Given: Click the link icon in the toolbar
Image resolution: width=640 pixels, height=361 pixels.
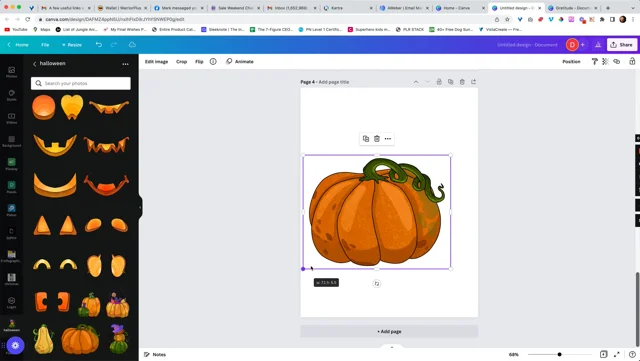Looking at the screenshot, I should 617,61.
